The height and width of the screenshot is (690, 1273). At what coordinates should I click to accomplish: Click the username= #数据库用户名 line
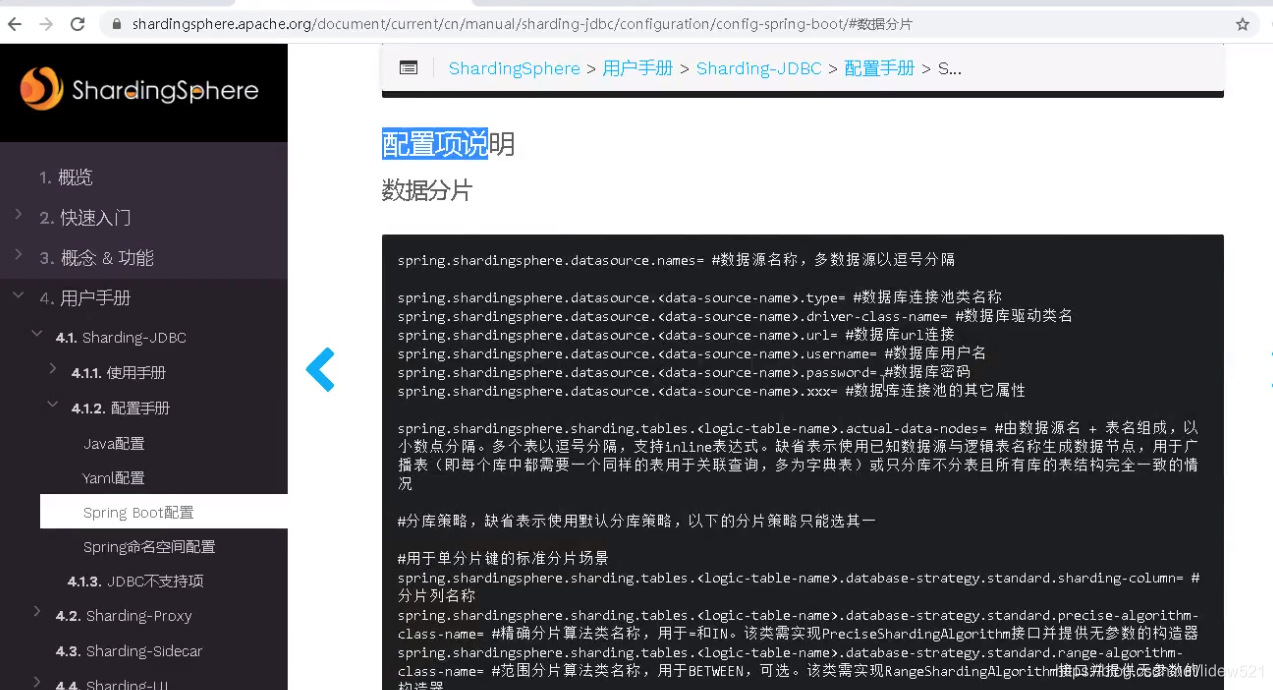point(692,353)
